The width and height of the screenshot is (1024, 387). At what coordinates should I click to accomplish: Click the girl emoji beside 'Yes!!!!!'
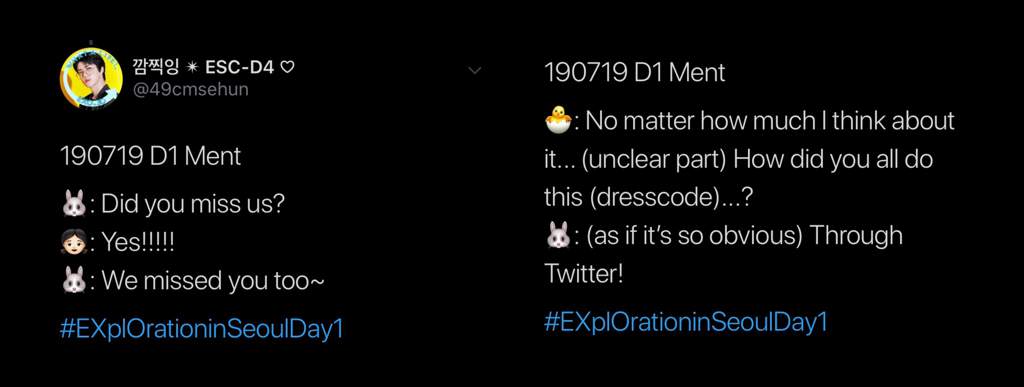tap(73, 243)
